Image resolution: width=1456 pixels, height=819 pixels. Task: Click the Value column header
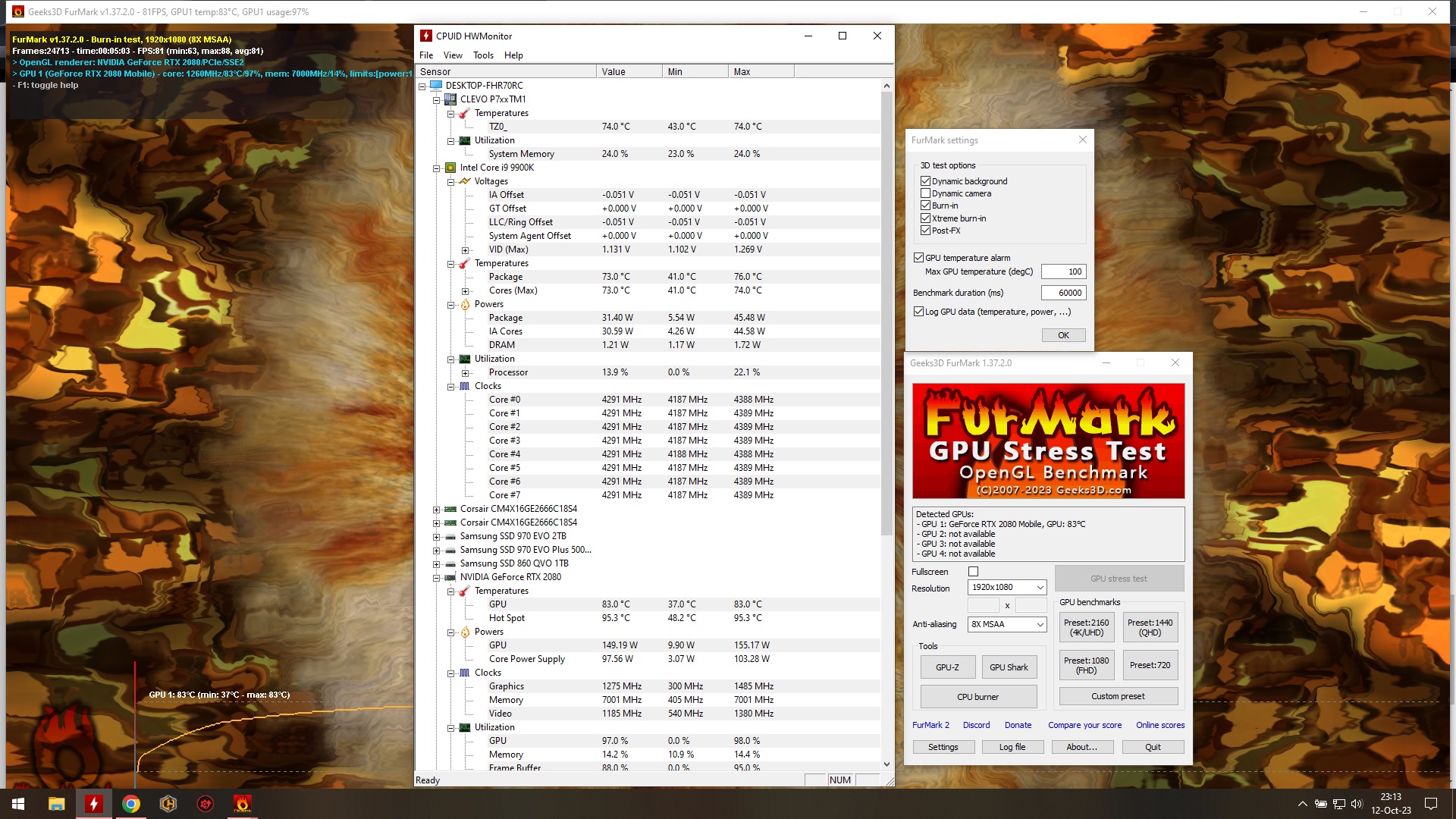coord(629,71)
